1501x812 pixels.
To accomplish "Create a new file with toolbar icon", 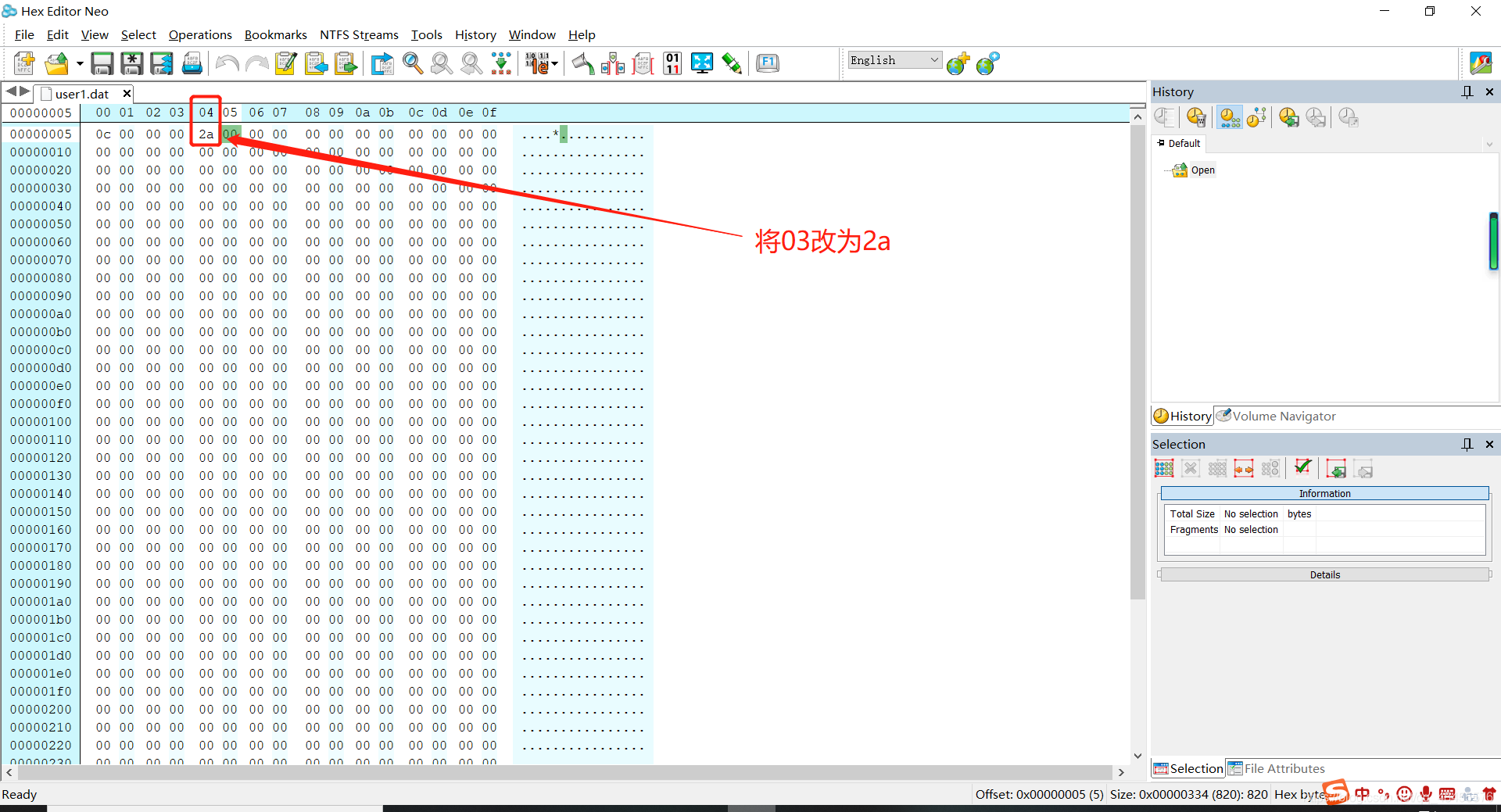I will coord(24,63).
